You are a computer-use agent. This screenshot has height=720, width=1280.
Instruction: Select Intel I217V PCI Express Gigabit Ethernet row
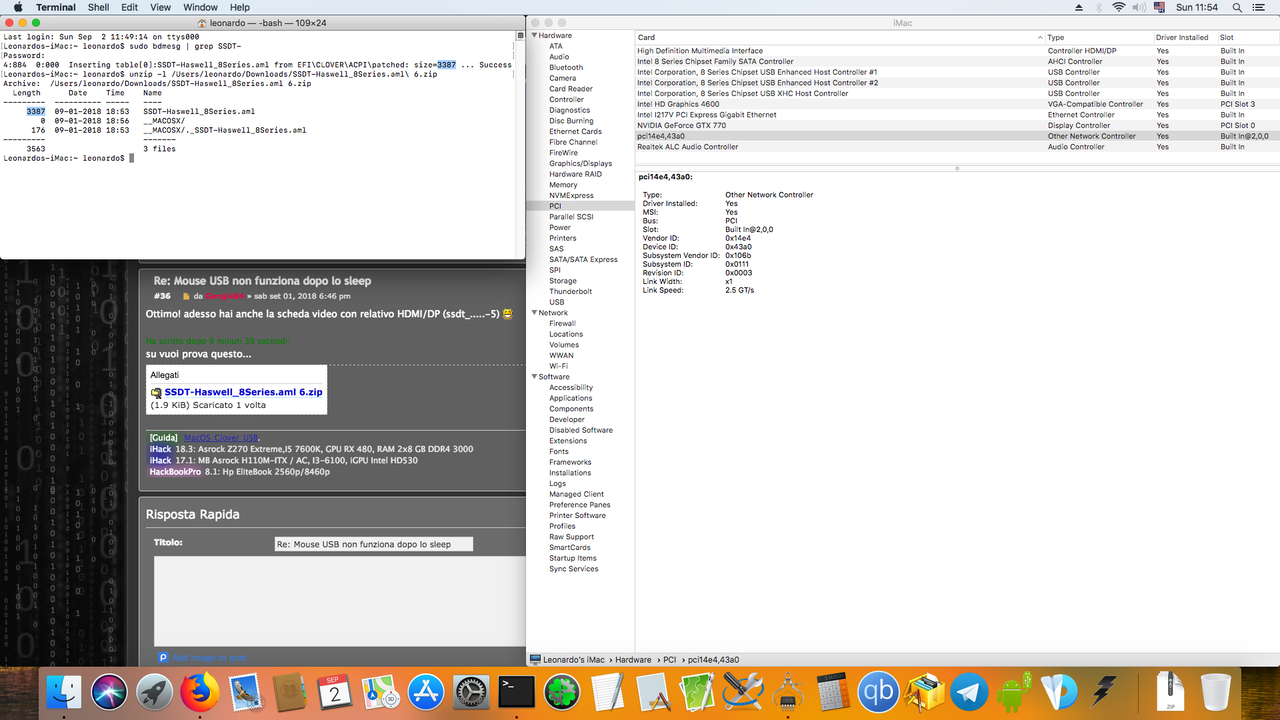[x=957, y=115]
